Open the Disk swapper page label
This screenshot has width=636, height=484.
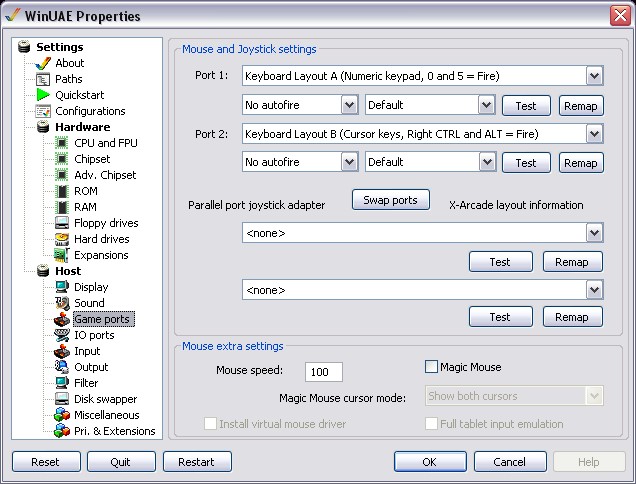106,399
